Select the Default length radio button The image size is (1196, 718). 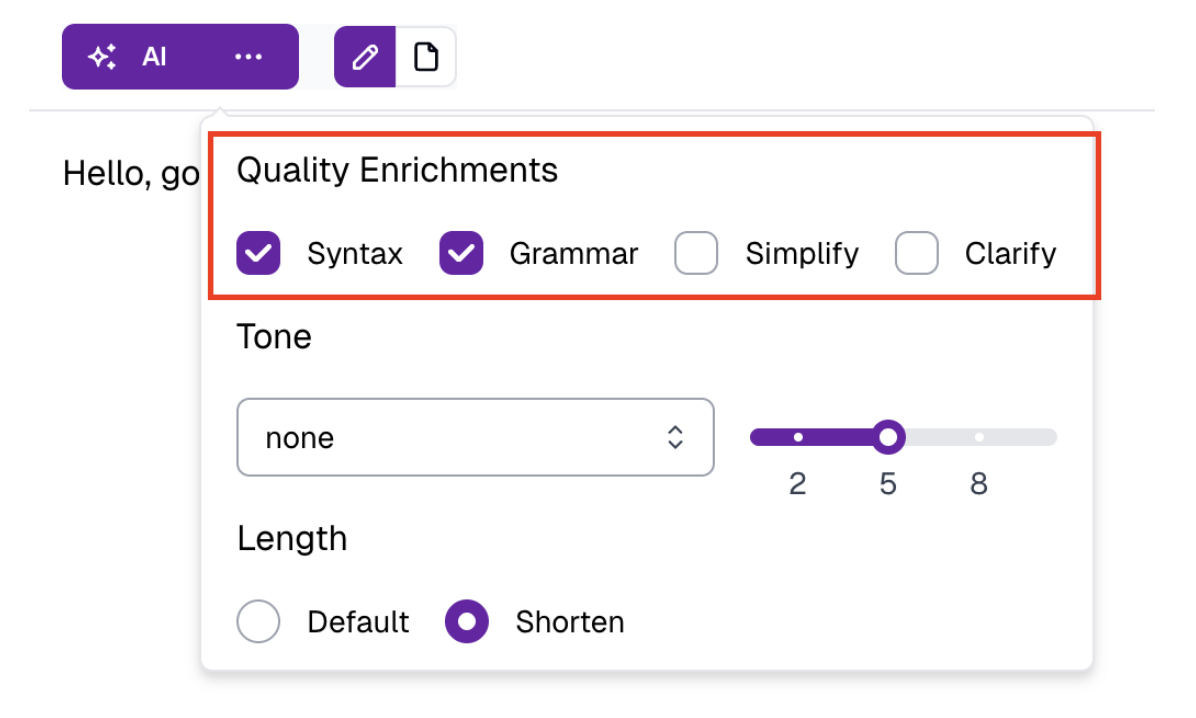(x=258, y=622)
